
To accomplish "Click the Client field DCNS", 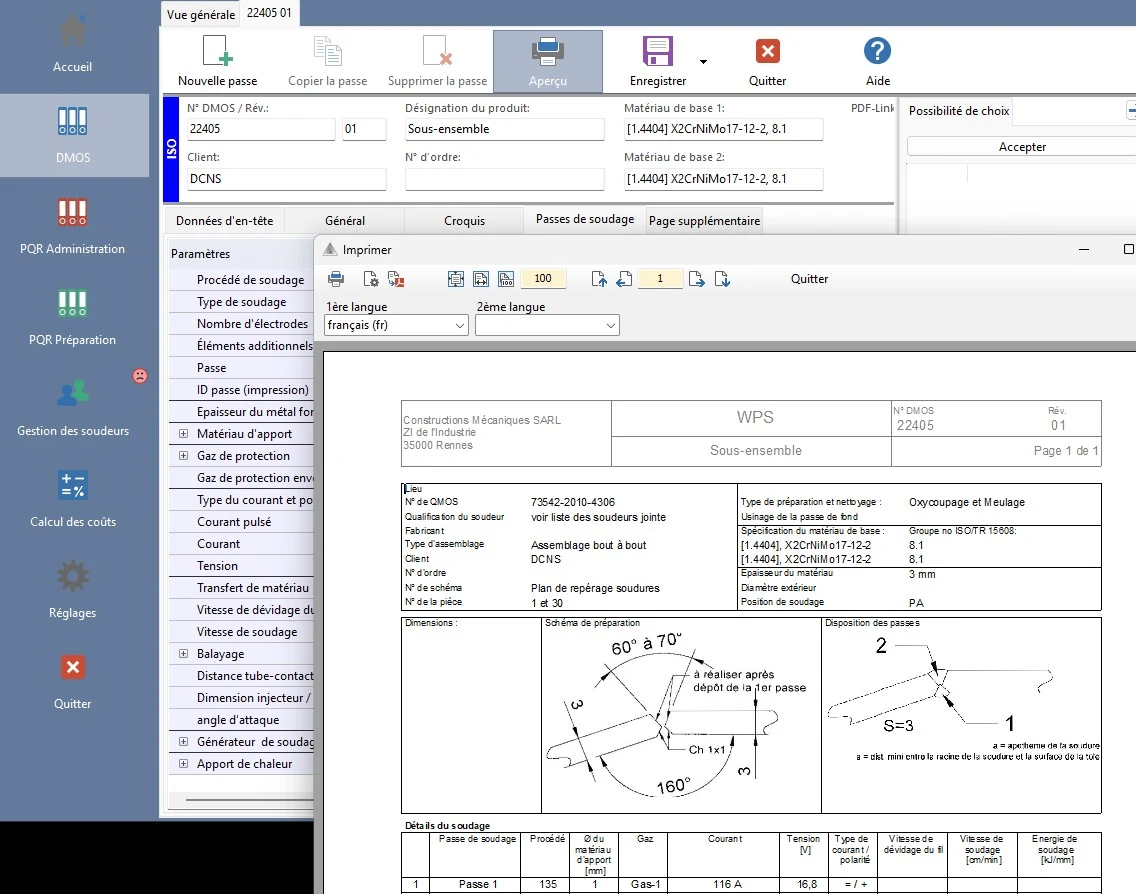I will click(286, 179).
